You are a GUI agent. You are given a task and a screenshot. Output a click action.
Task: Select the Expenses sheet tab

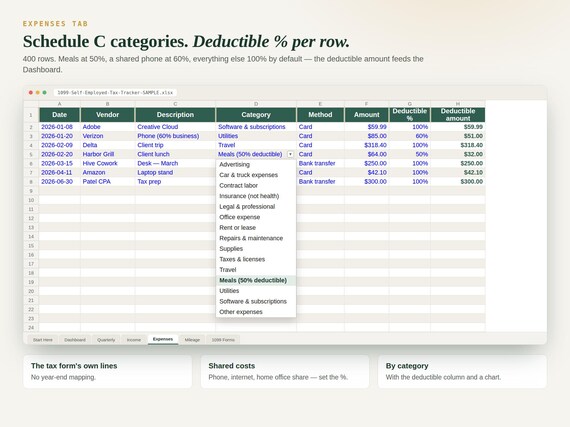click(163, 339)
